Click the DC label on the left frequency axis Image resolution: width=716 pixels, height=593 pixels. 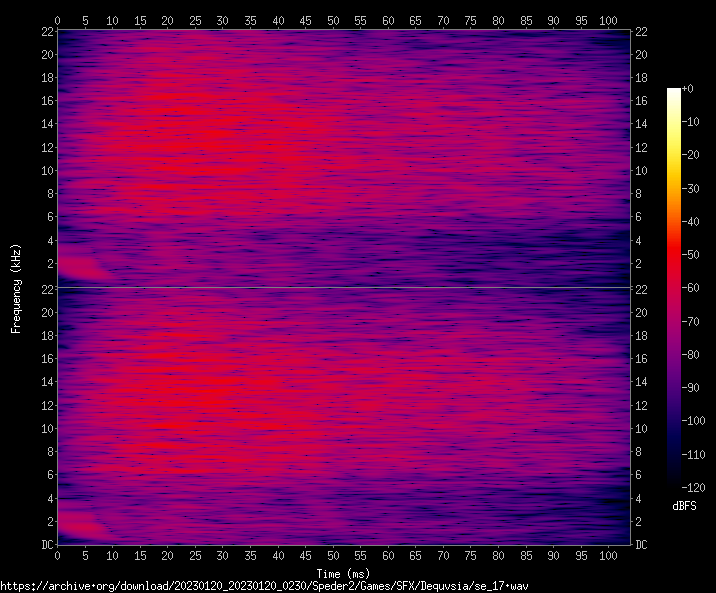click(46, 545)
